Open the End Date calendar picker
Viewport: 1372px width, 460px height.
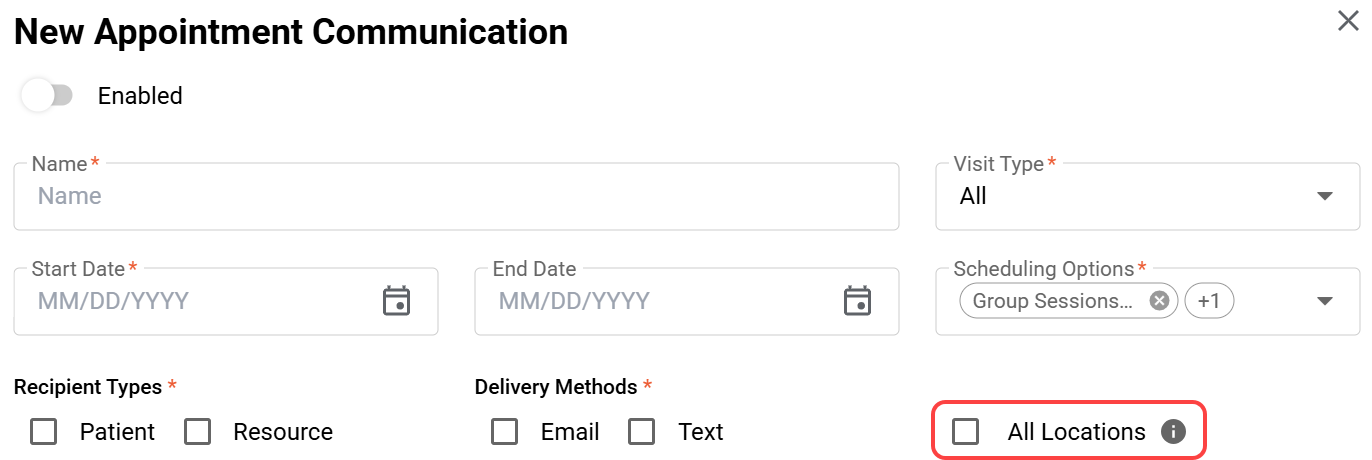(x=857, y=300)
